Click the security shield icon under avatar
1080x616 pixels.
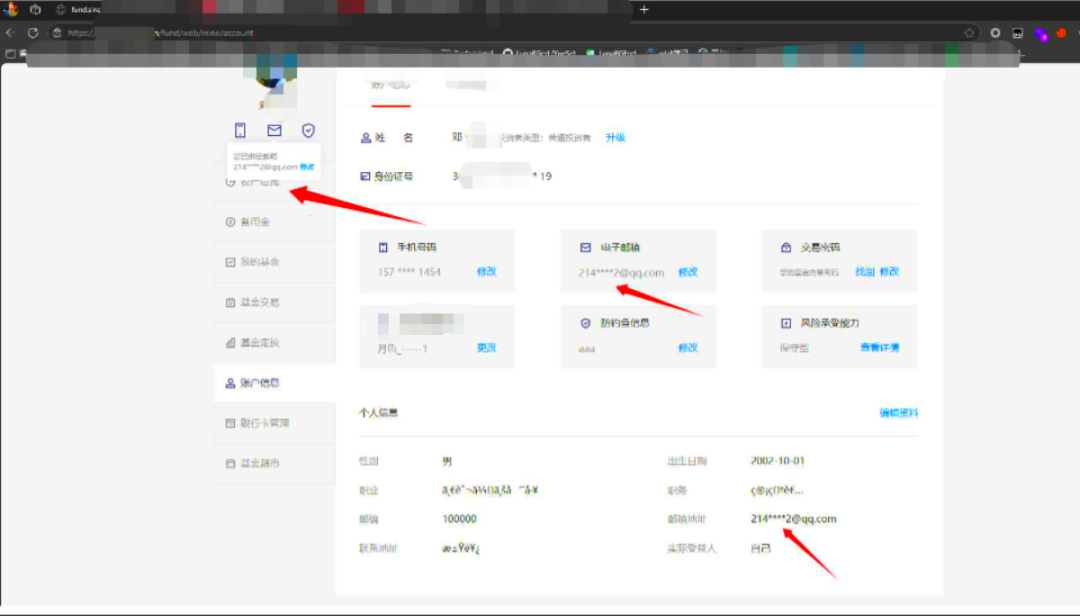click(x=309, y=130)
